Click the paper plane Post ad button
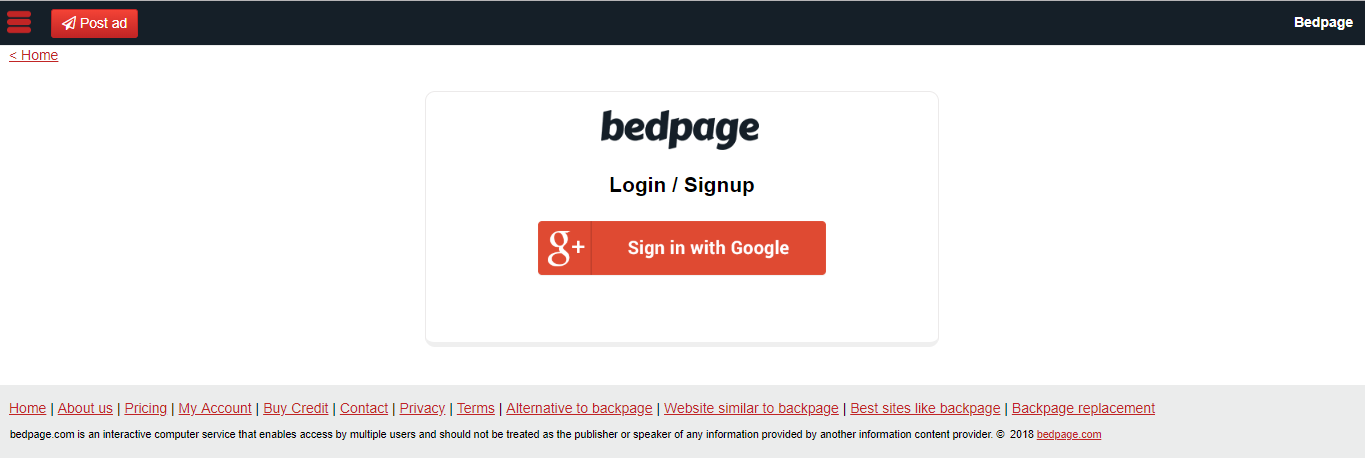 (94, 23)
